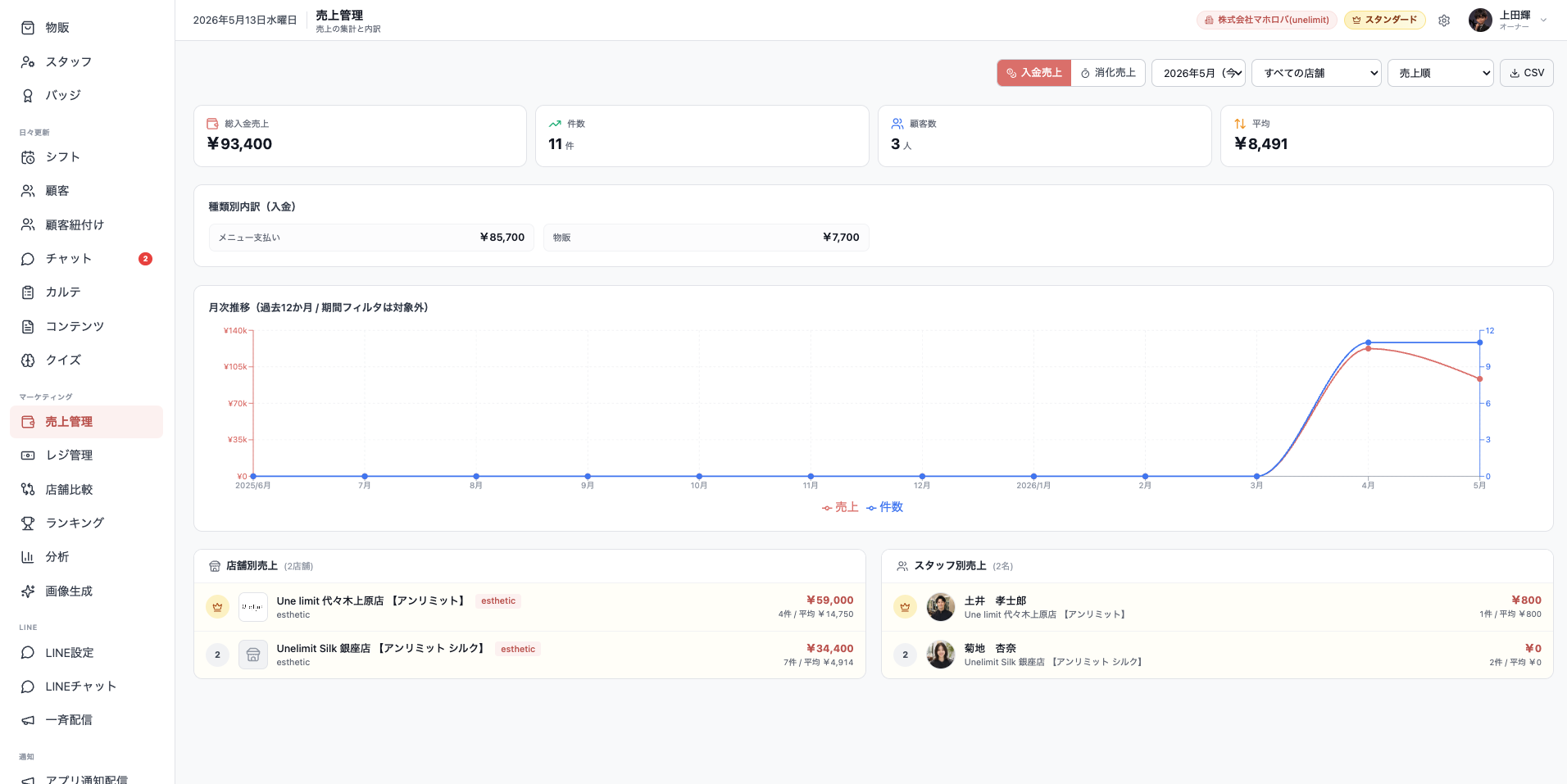
Task: Open the チャット speech bubble icon
Action: 28,259
